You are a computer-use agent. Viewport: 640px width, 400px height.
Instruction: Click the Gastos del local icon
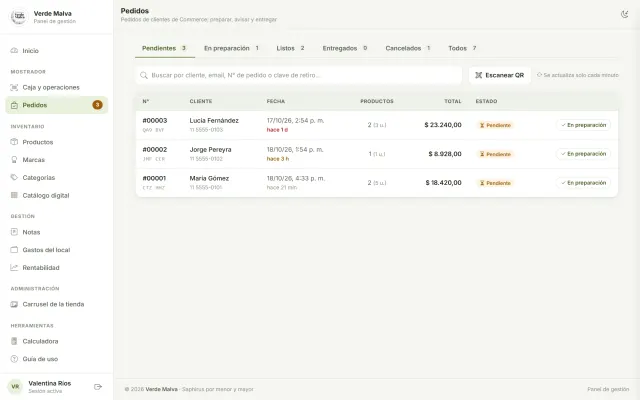pyautogui.click(x=14, y=249)
